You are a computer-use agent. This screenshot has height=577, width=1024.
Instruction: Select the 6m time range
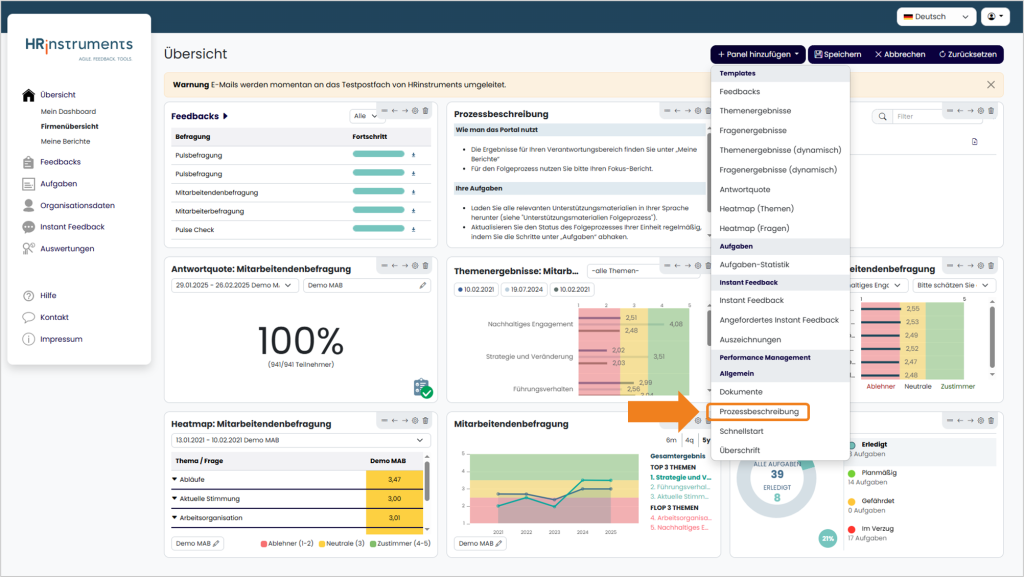[x=671, y=440]
